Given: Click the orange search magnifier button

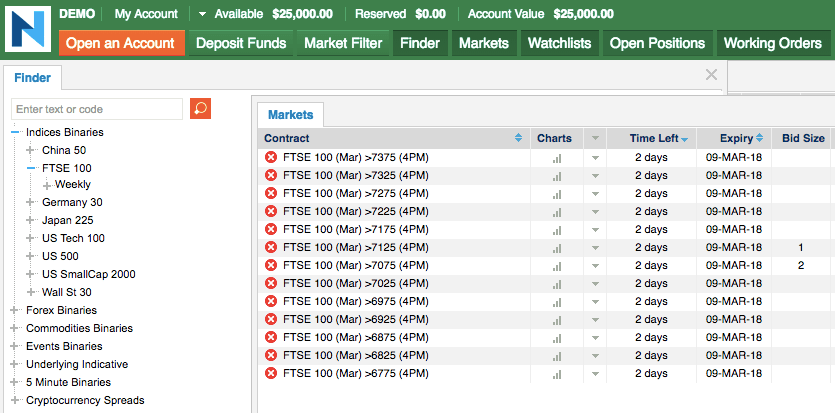Looking at the screenshot, I should coord(200,109).
